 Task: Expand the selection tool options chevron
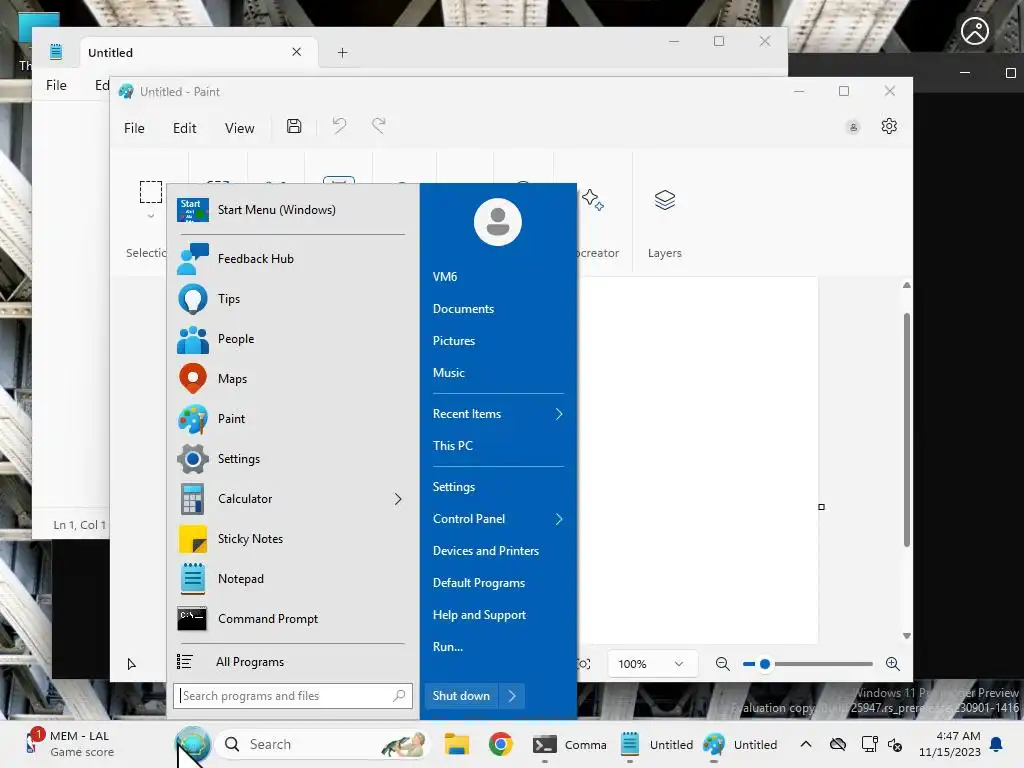pos(151,216)
